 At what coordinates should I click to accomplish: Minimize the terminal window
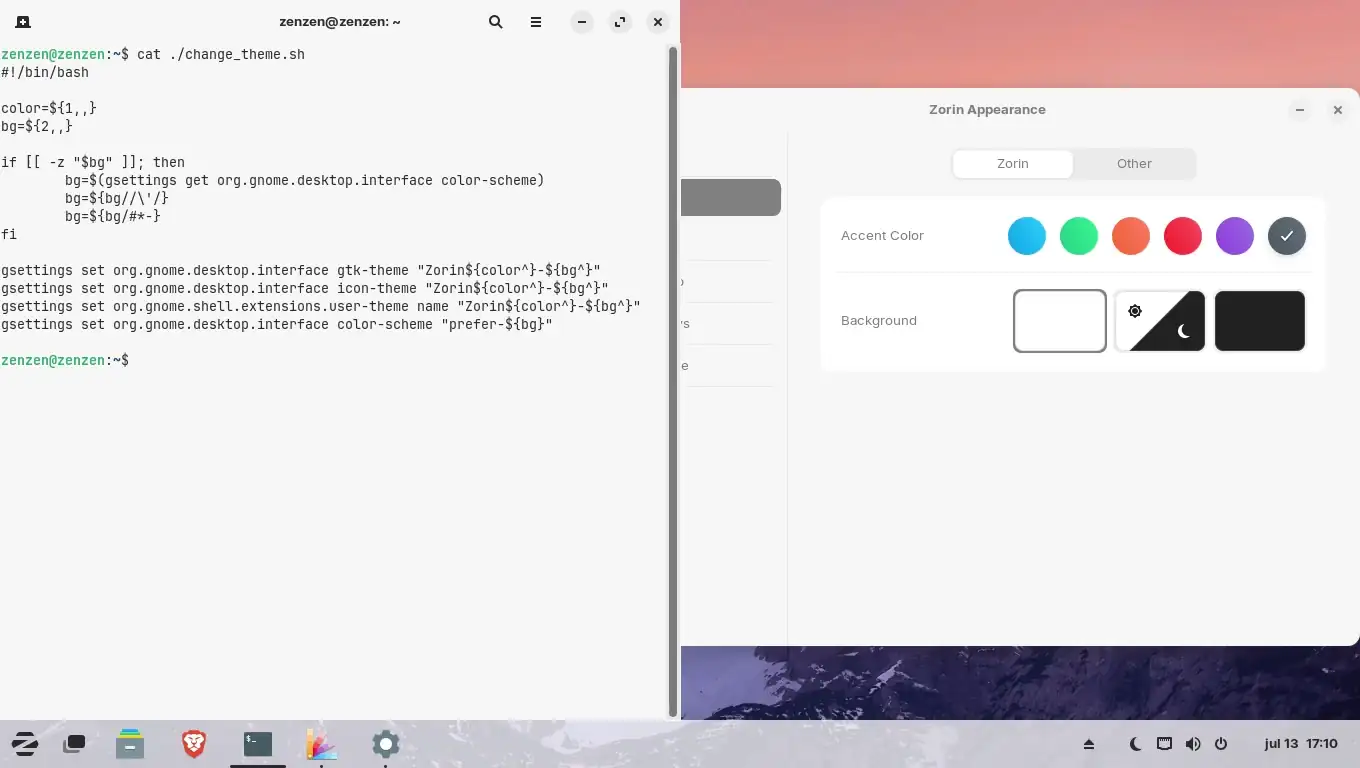coord(582,21)
